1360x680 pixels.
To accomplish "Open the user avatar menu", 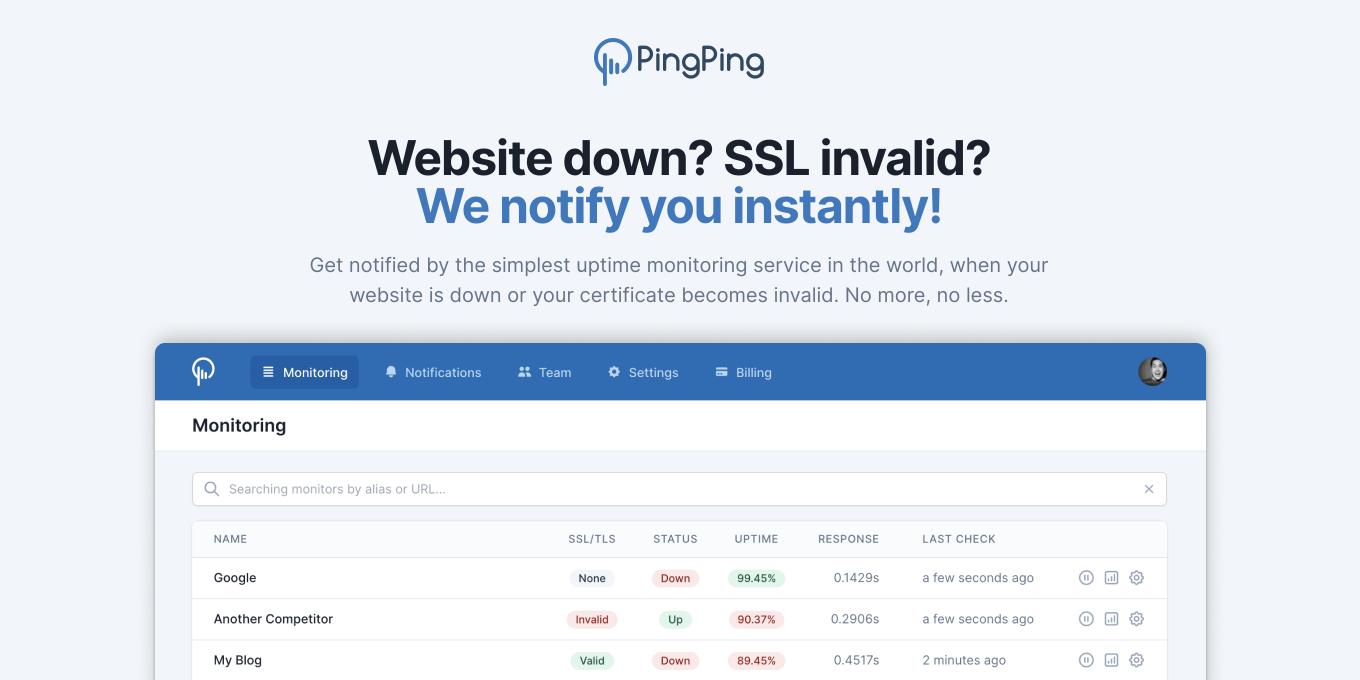I will [1153, 372].
